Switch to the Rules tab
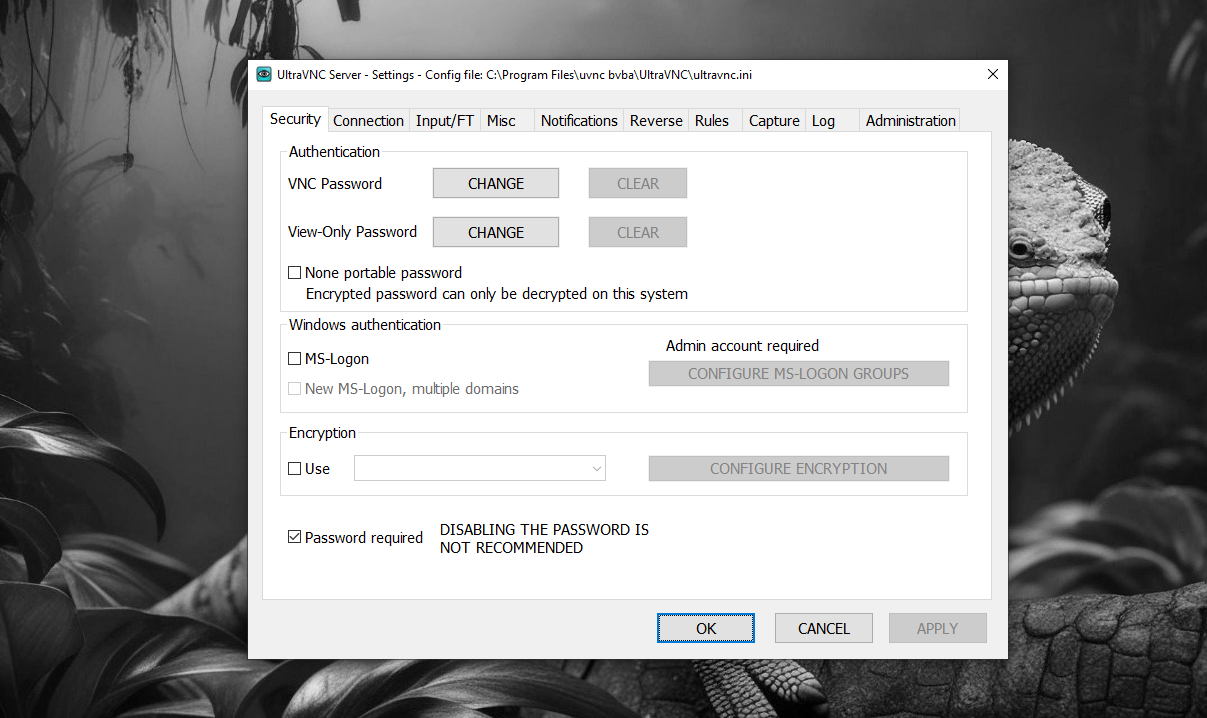Viewport: 1207px width, 718px height. (712, 121)
